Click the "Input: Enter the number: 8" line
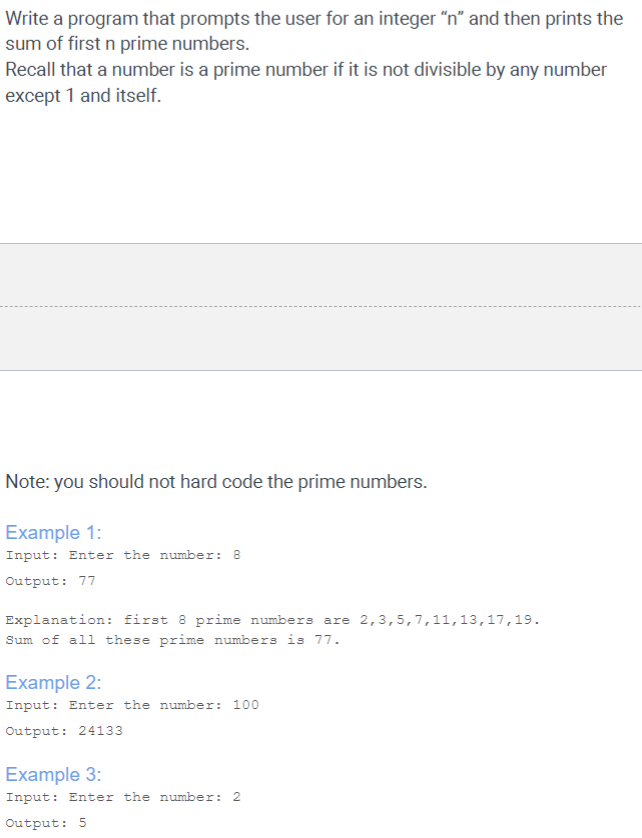The height and width of the screenshot is (838, 642). coord(123,555)
